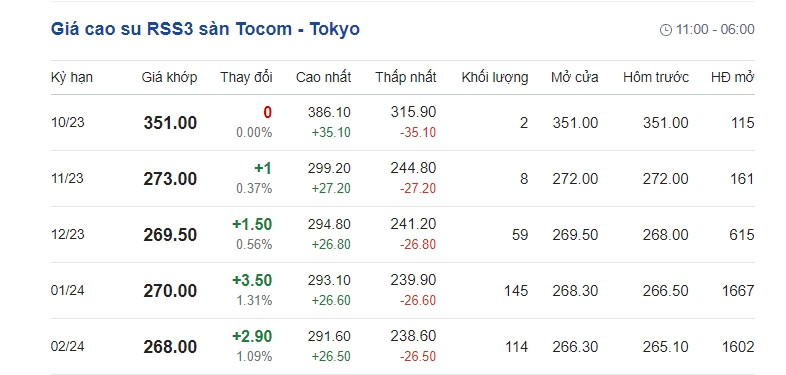Click the 351.00 matched price

click(x=170, y=123)
